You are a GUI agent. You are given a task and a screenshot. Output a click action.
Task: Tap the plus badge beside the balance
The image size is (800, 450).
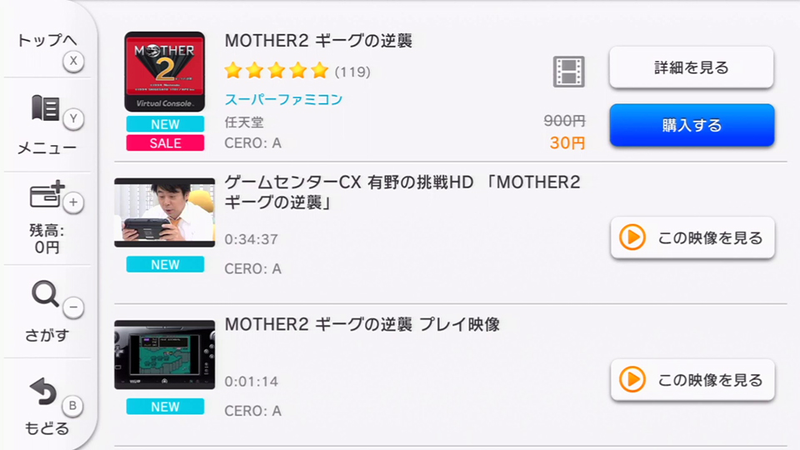(x=73, y=203)
